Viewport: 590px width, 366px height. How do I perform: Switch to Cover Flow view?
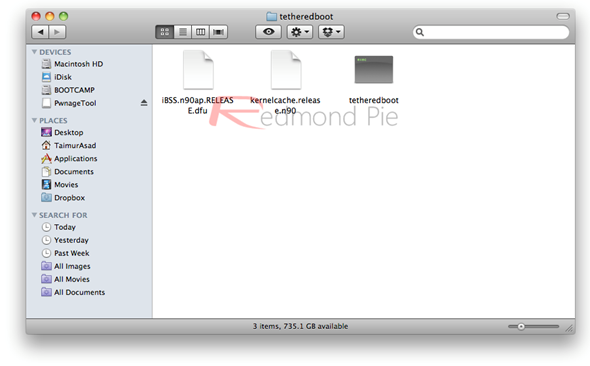218,32
